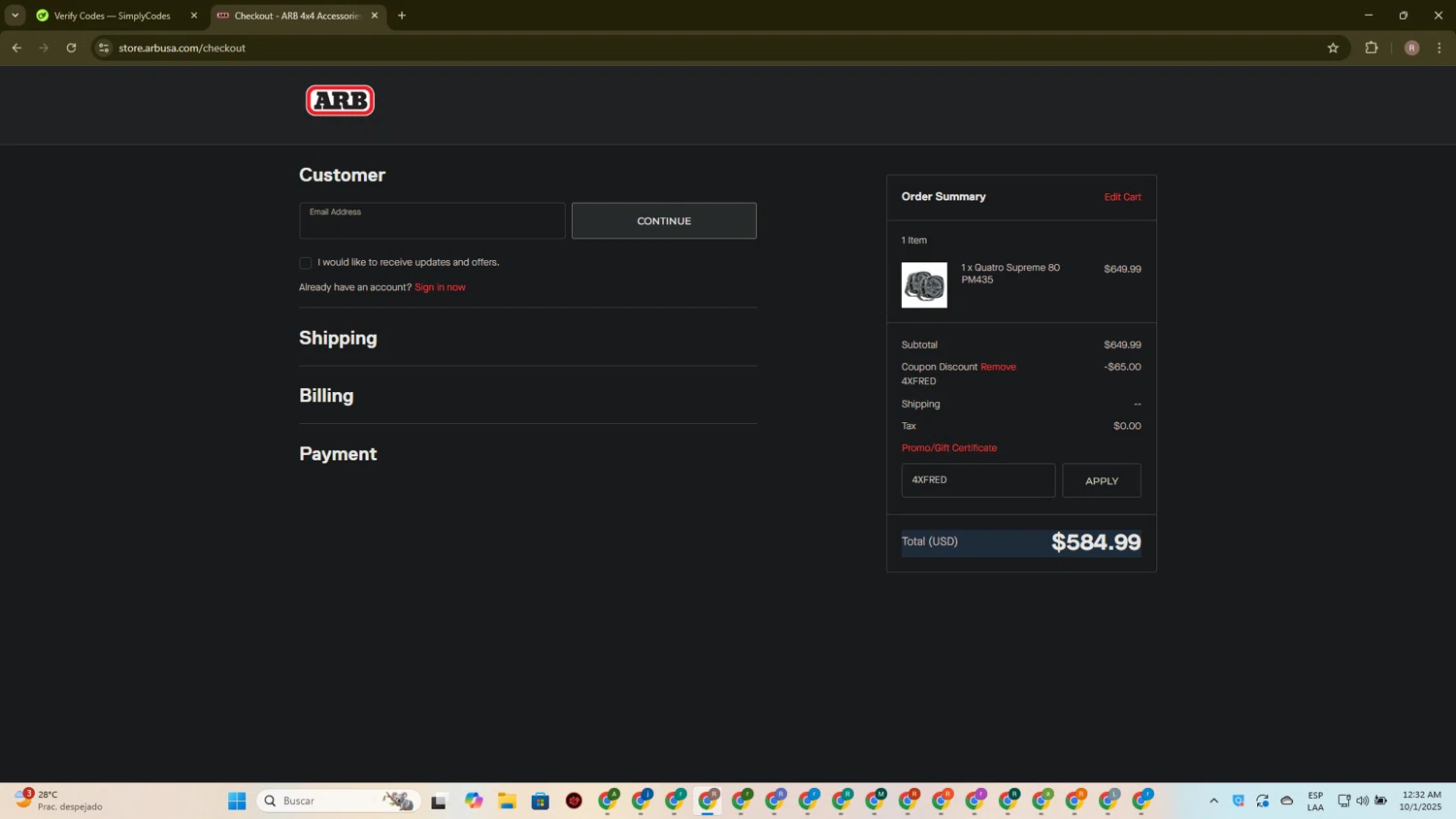Image resolution: width=1456 pixels, height=819 pixels.
Task: Click the ARB logo
Action: point(340,100)
